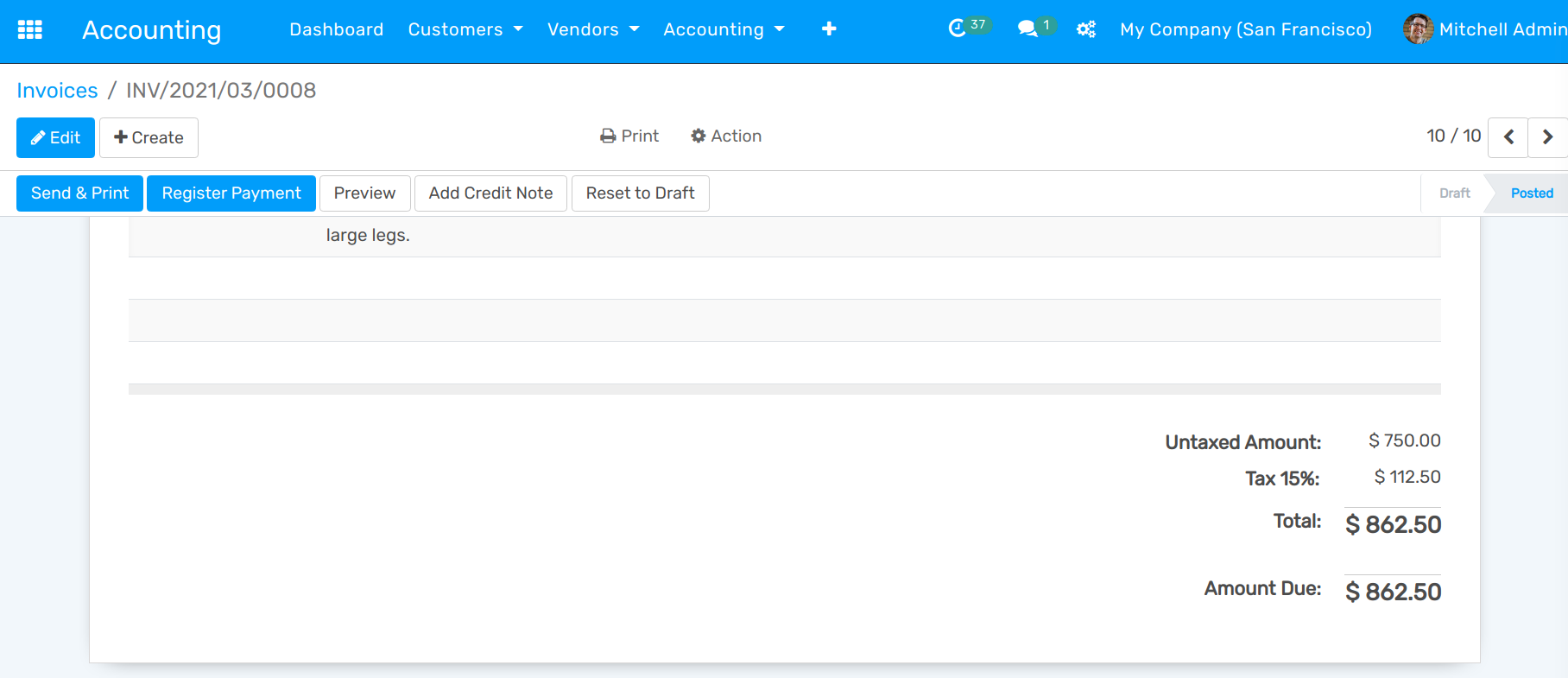Select the Posted status stage
Viewport: 1568px width, 678px height.
click(1531, 193)
